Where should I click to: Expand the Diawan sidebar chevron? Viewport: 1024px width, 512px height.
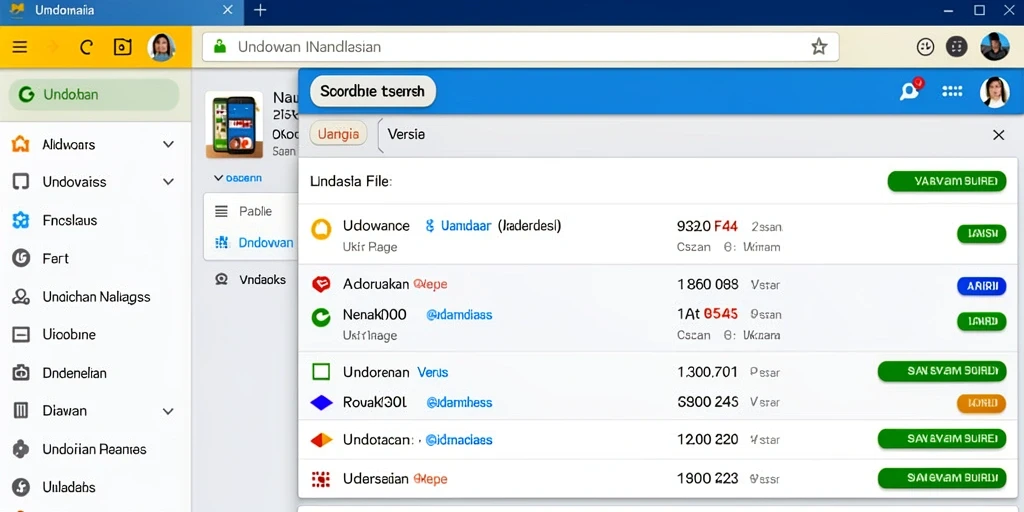(x=168, y=411)
